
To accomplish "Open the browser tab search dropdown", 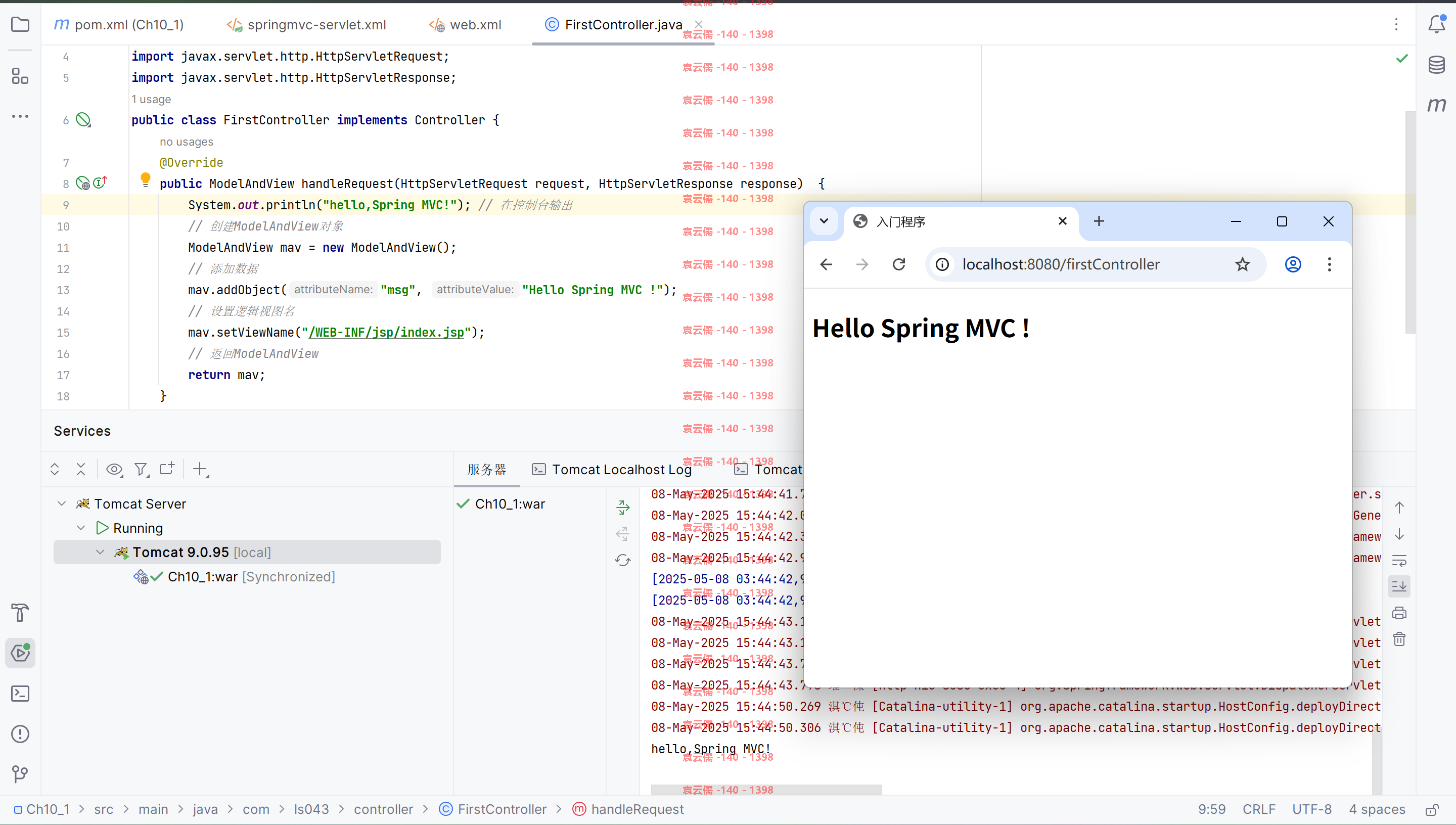I will [824, 221].
